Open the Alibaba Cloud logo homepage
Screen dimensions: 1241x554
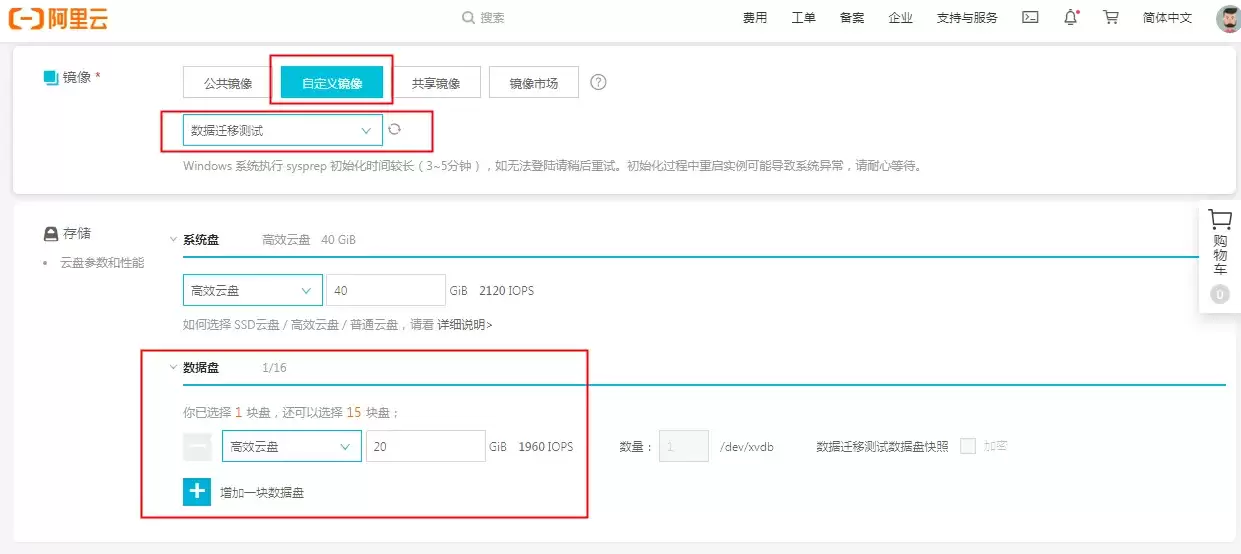58,18
